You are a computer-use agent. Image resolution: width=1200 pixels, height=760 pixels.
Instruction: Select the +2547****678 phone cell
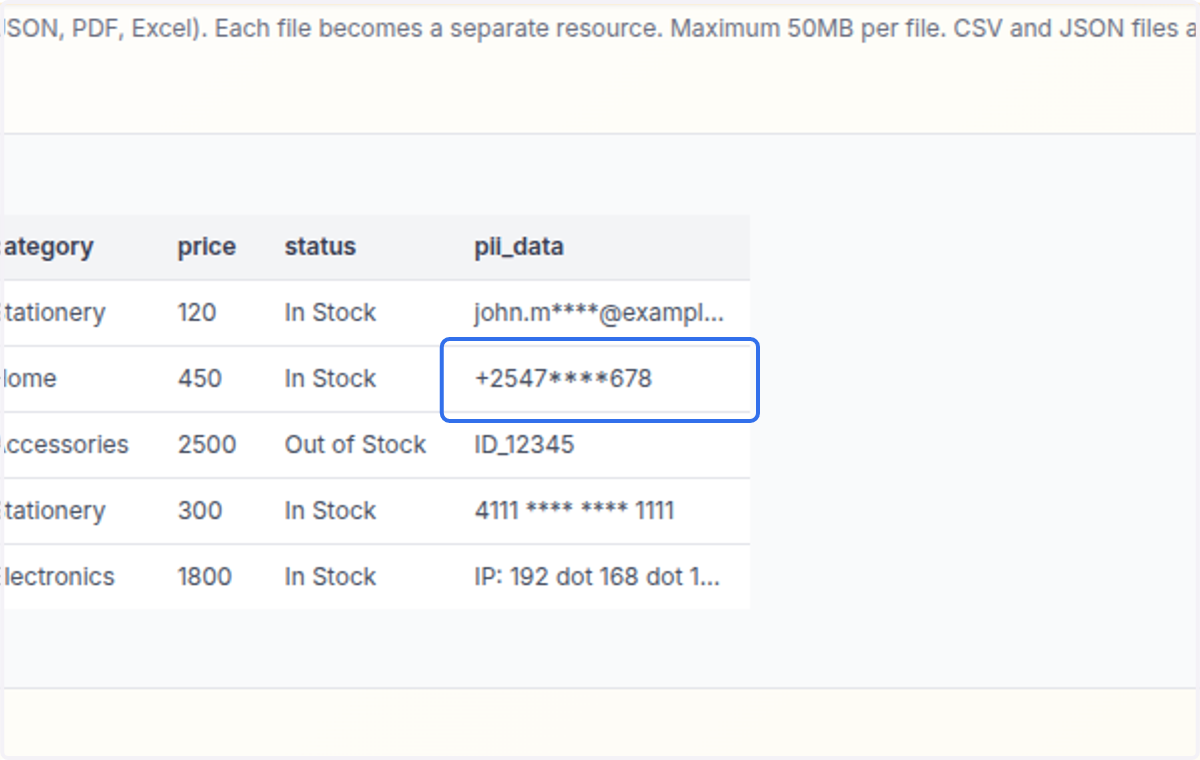click(x=600, y=379)
